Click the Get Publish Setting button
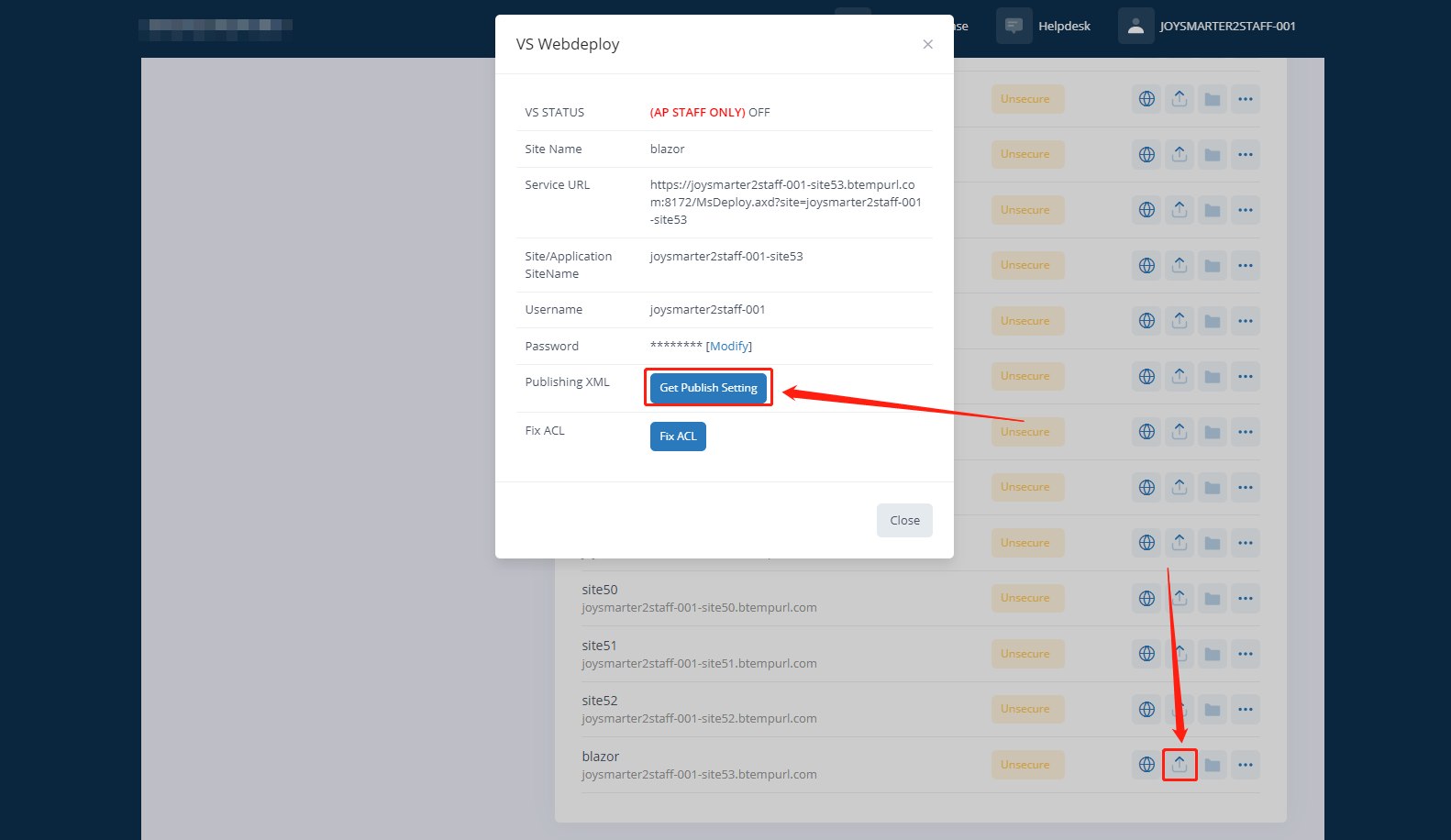This screenshot has height=840, width=1451. coord(708,388)
